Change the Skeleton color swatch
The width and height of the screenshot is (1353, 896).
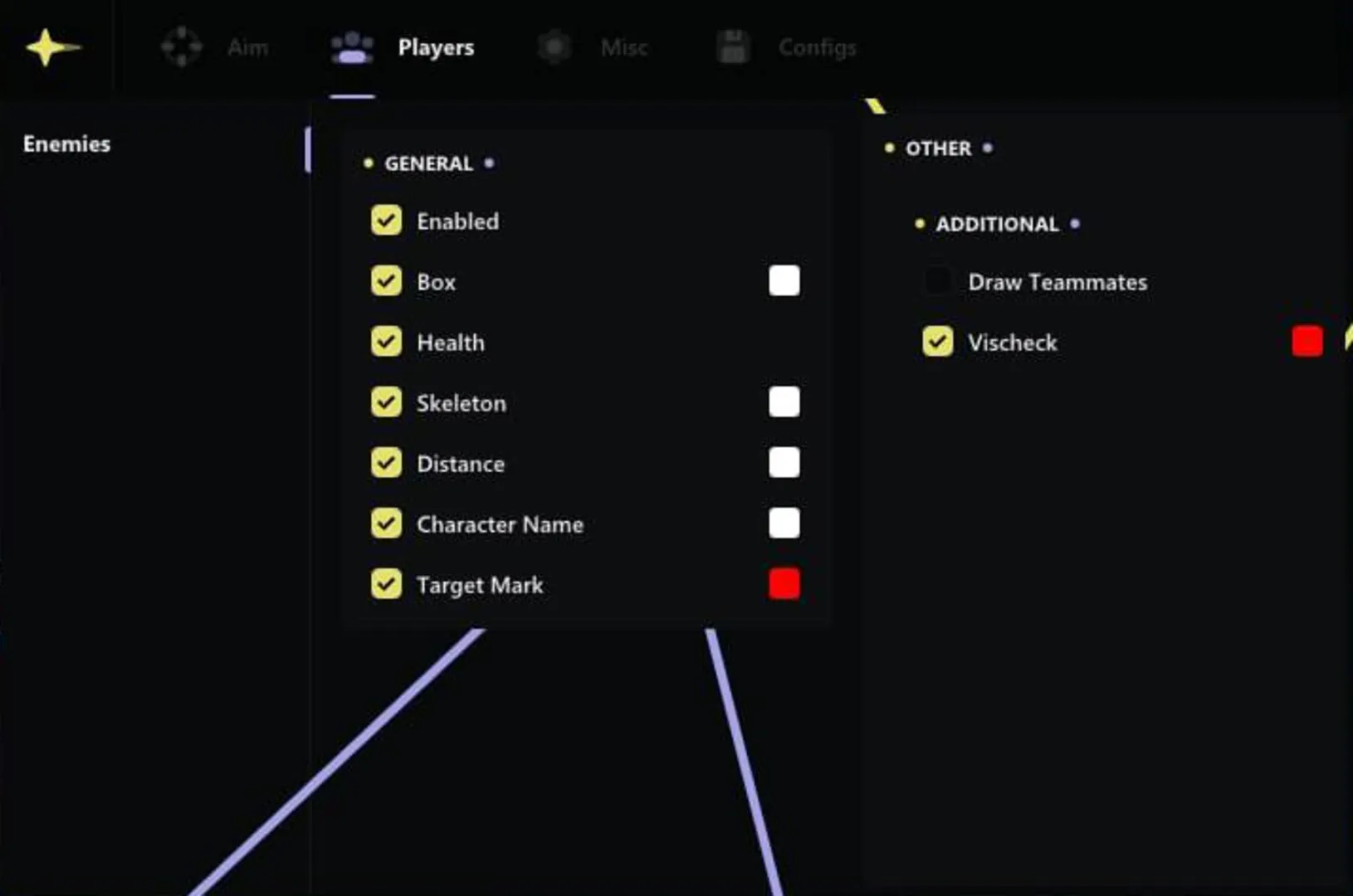tap(784, 402)
